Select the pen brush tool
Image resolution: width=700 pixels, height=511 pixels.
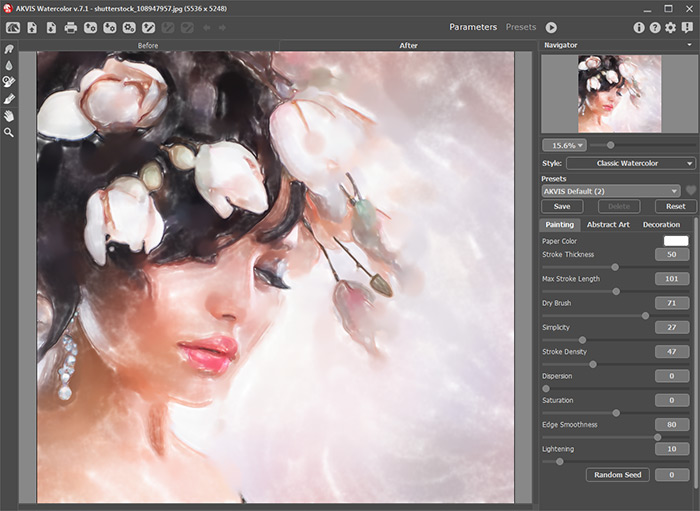(x=8, y=99)
